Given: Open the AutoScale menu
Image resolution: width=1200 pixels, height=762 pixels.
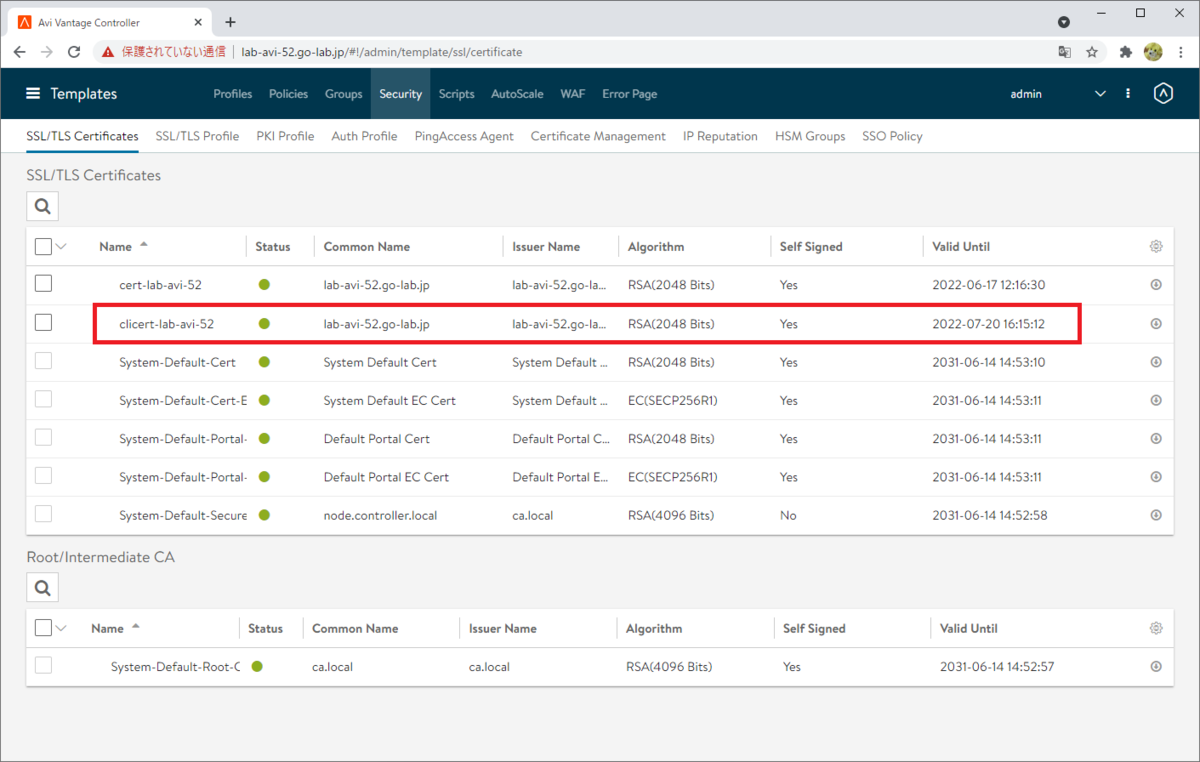Looking at the screenshot, I should pyautogui.click(x=517, y=94).
